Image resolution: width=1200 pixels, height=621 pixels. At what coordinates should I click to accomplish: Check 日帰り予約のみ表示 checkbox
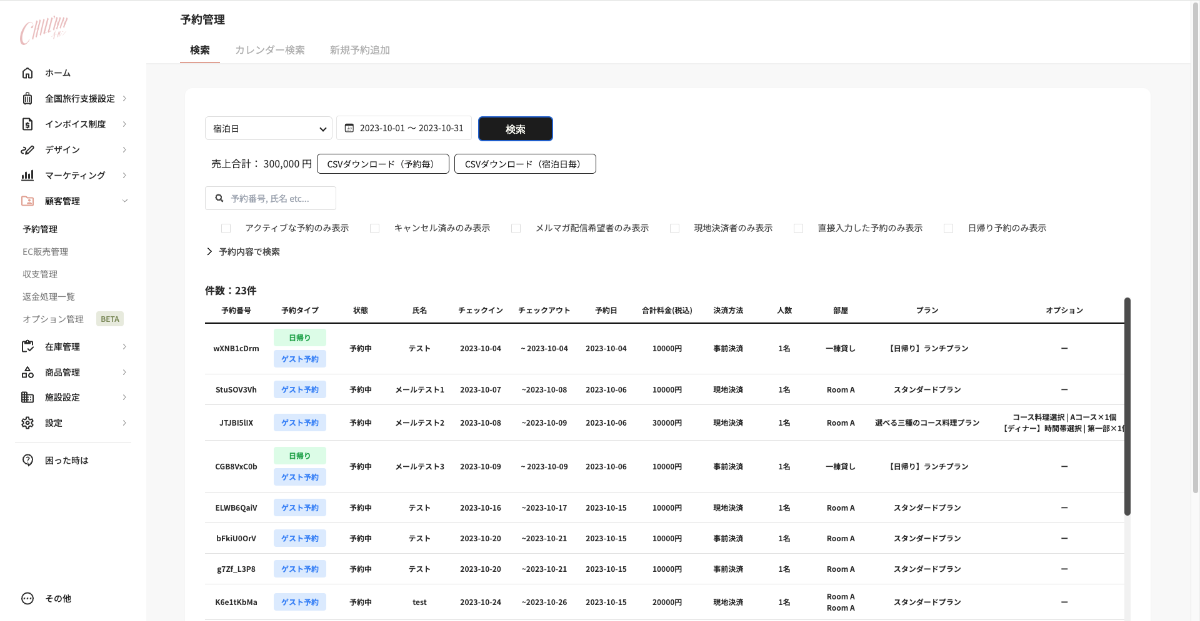click(948, 228)
